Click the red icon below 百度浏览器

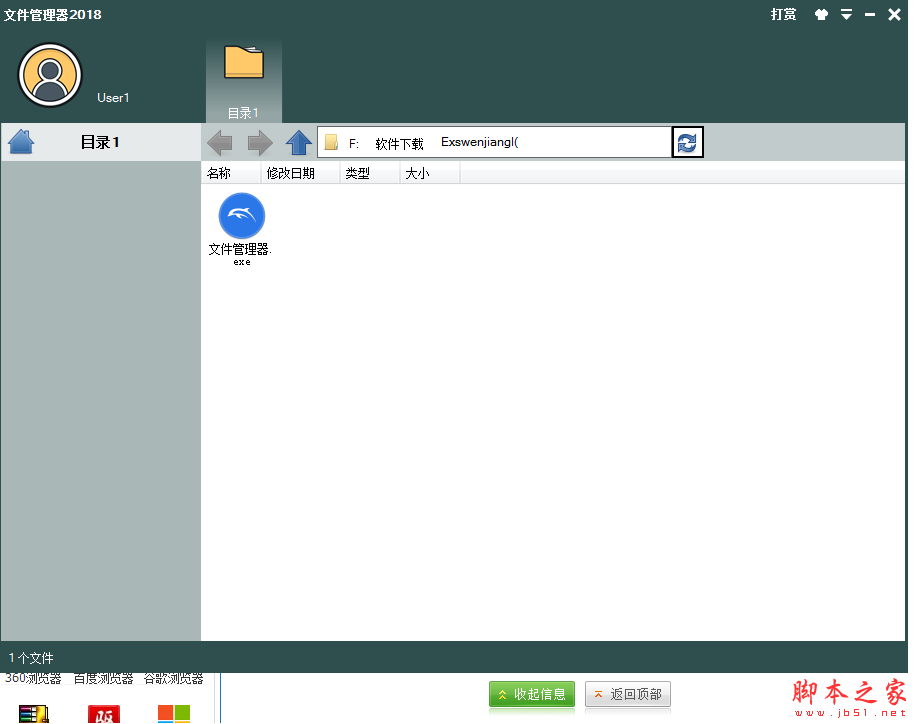(104, 714)
